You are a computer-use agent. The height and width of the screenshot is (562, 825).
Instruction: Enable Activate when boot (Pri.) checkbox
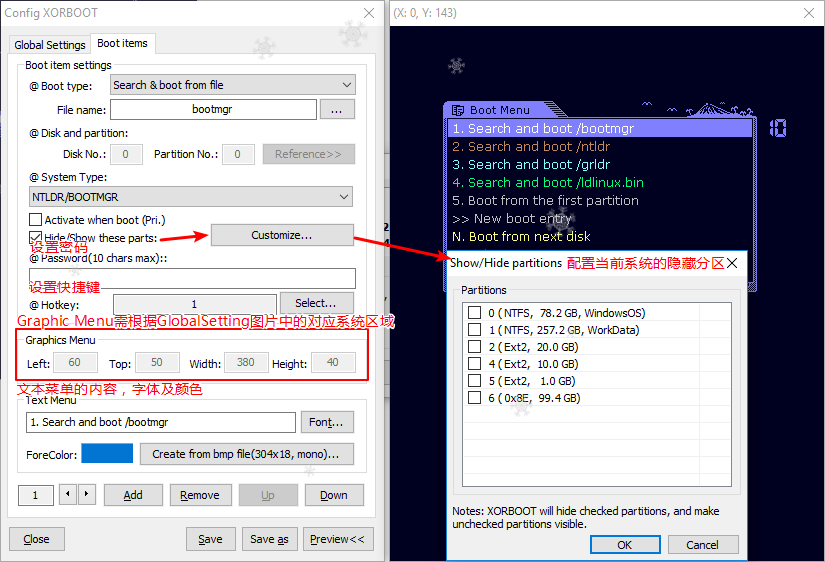pyautogui.click(x=35, y=219)
